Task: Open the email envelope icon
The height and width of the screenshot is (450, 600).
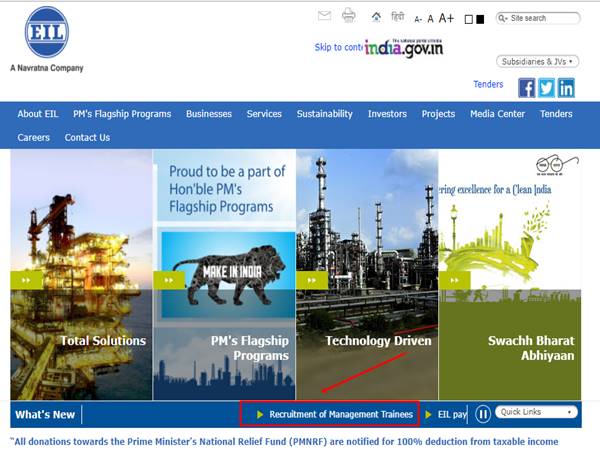Action: click(x=324, y=16)
